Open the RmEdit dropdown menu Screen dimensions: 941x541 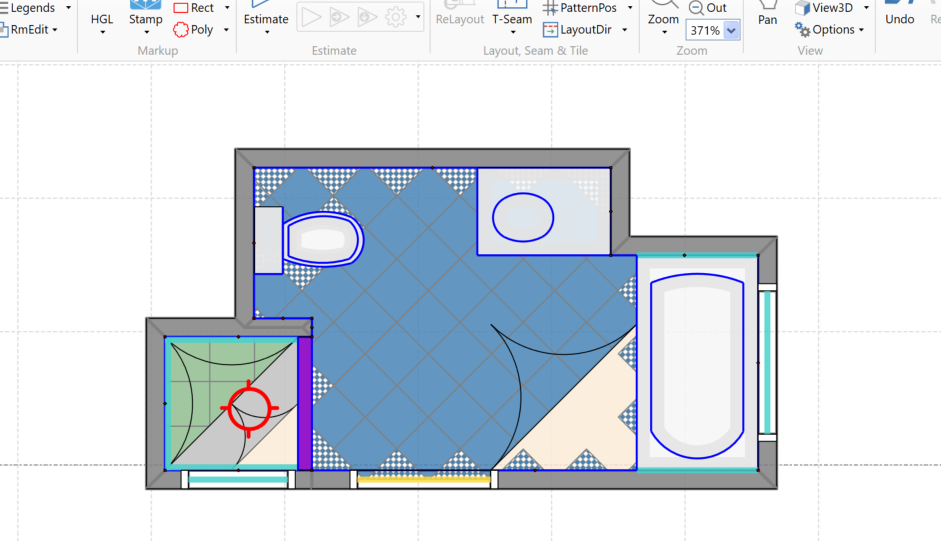click(x=29, y=30)
